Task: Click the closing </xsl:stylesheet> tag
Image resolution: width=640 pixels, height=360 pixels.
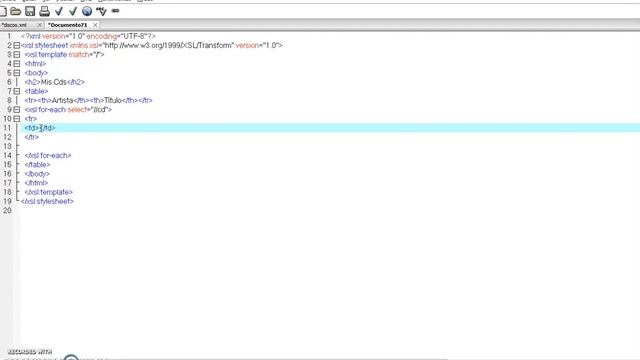Action: click(x=47, y=201)
